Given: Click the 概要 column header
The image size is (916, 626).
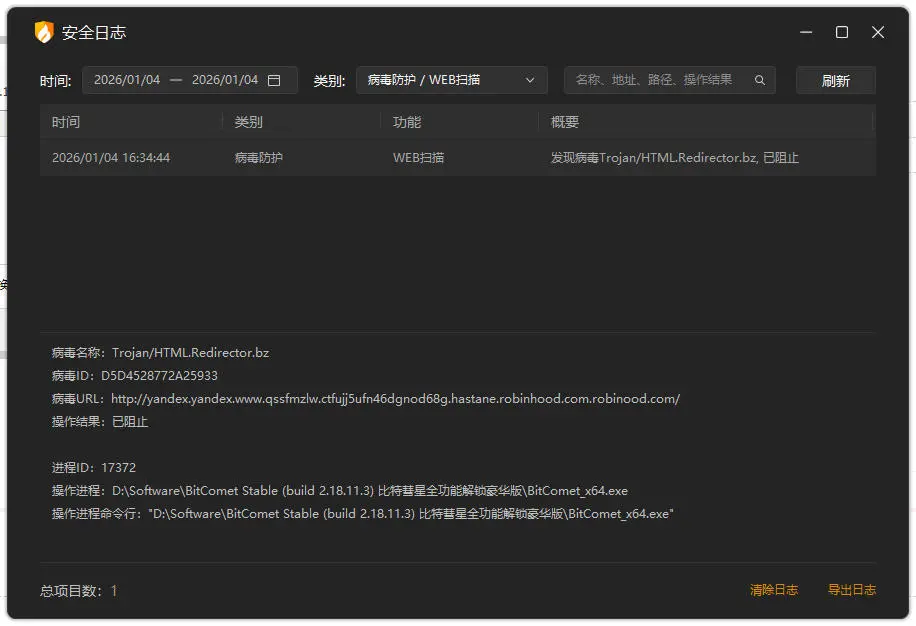Looking at the screenshot, I should click(565, 122).
